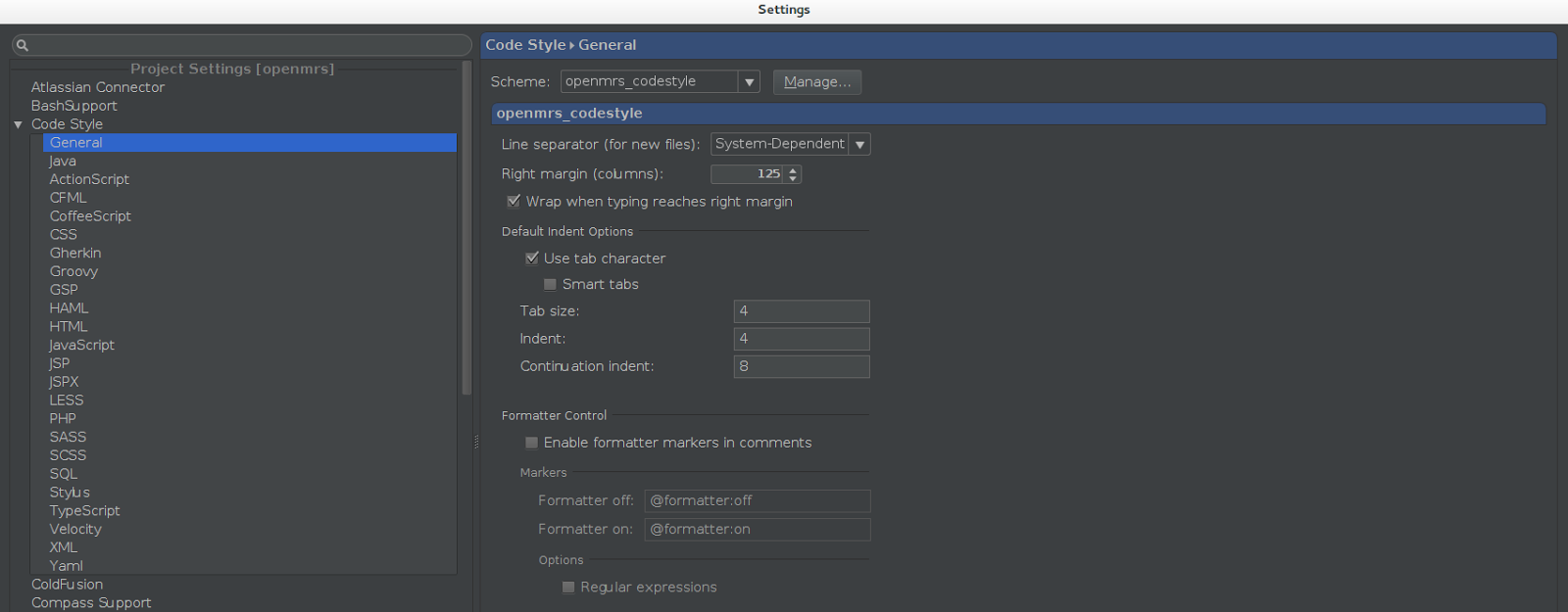Select the Groovy code style item
Viewport: 1568px width, 612px height.
point(73,271)
